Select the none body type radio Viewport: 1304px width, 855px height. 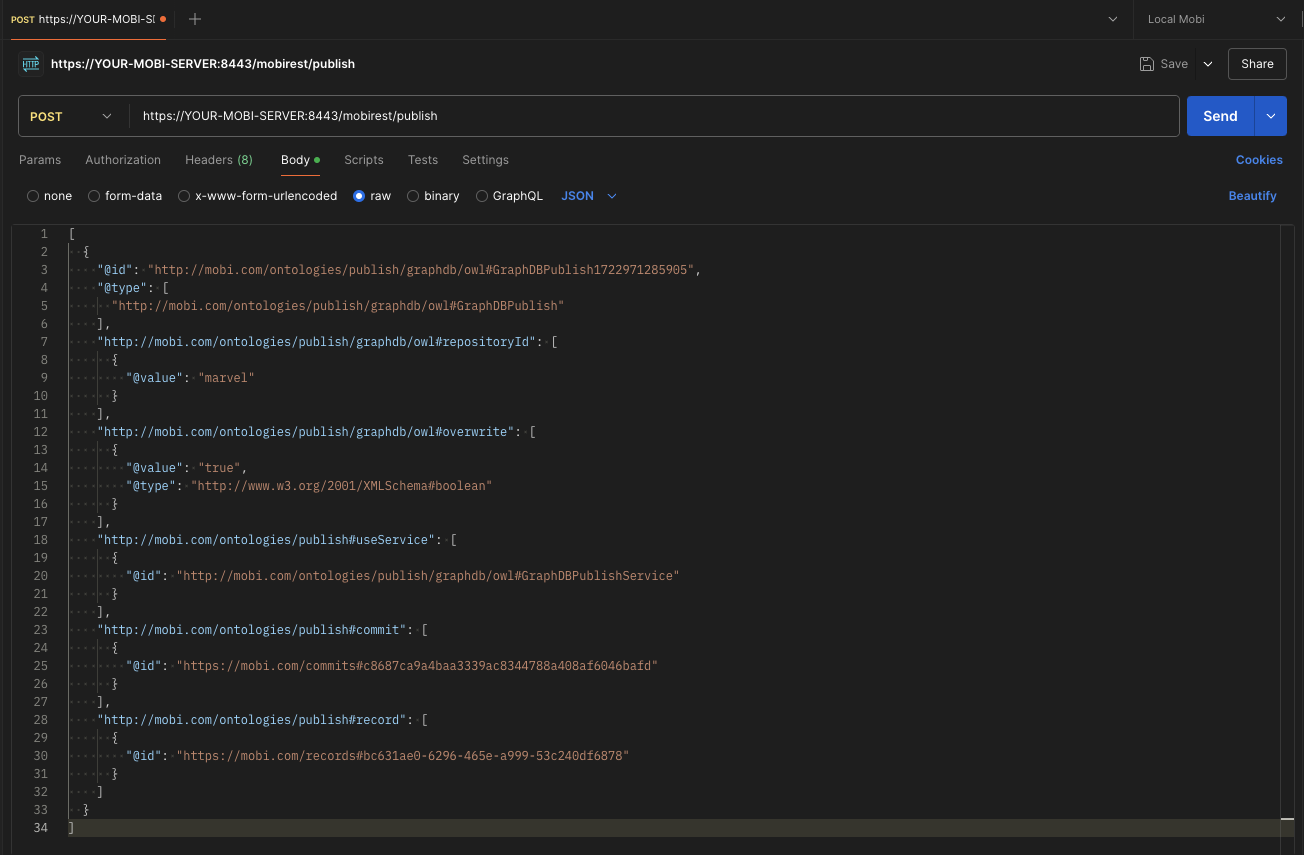(33, 196)
